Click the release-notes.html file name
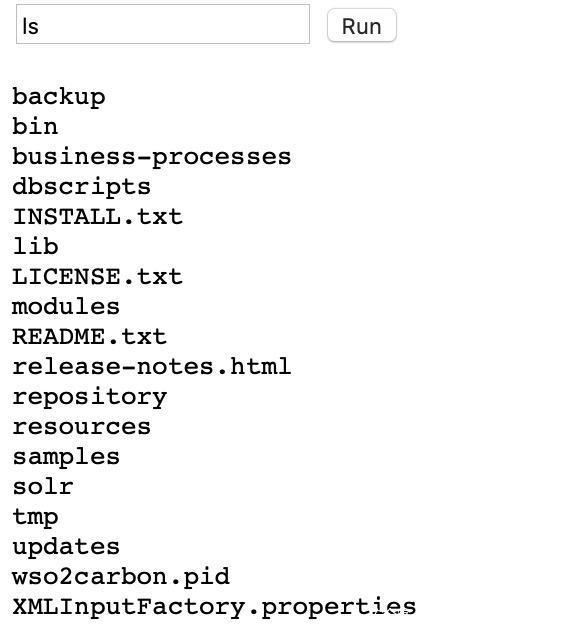 tap(152, 366)
